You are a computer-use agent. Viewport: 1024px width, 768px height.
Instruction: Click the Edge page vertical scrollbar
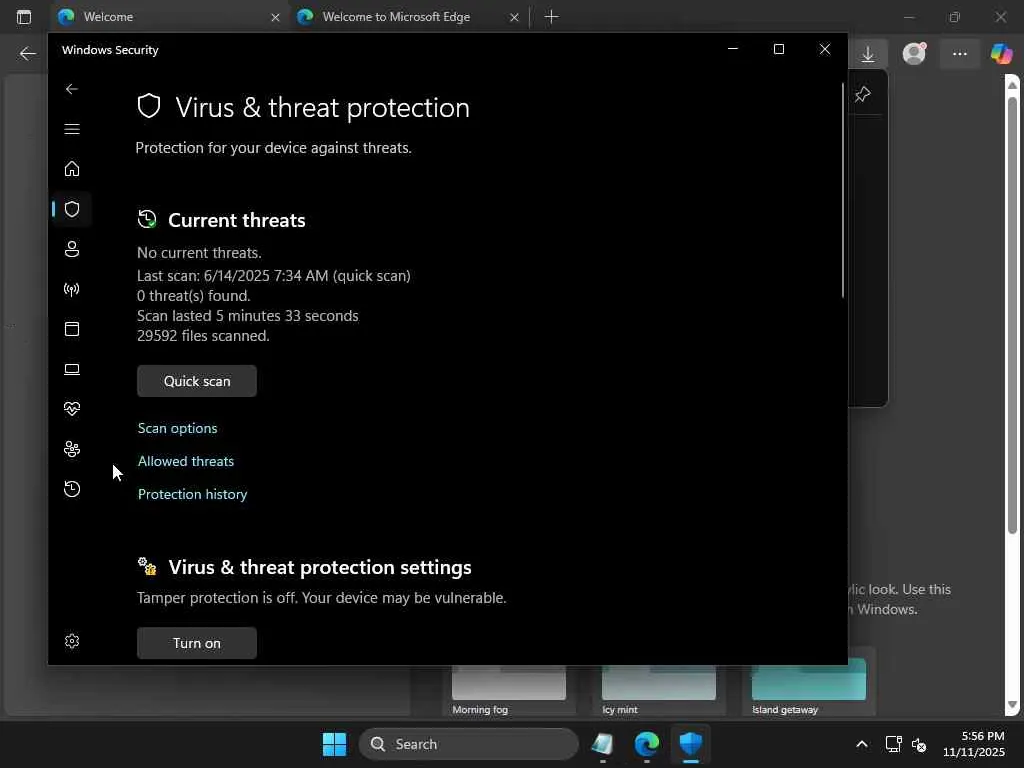(1012, 315)
